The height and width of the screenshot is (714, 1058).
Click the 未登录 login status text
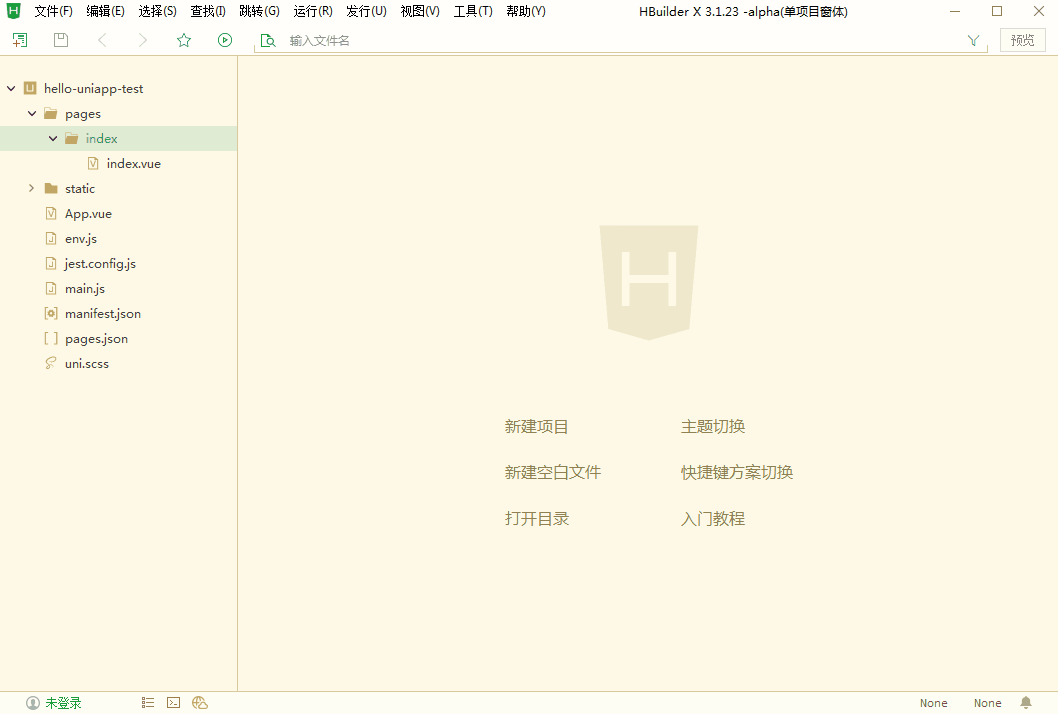point(63,703)
